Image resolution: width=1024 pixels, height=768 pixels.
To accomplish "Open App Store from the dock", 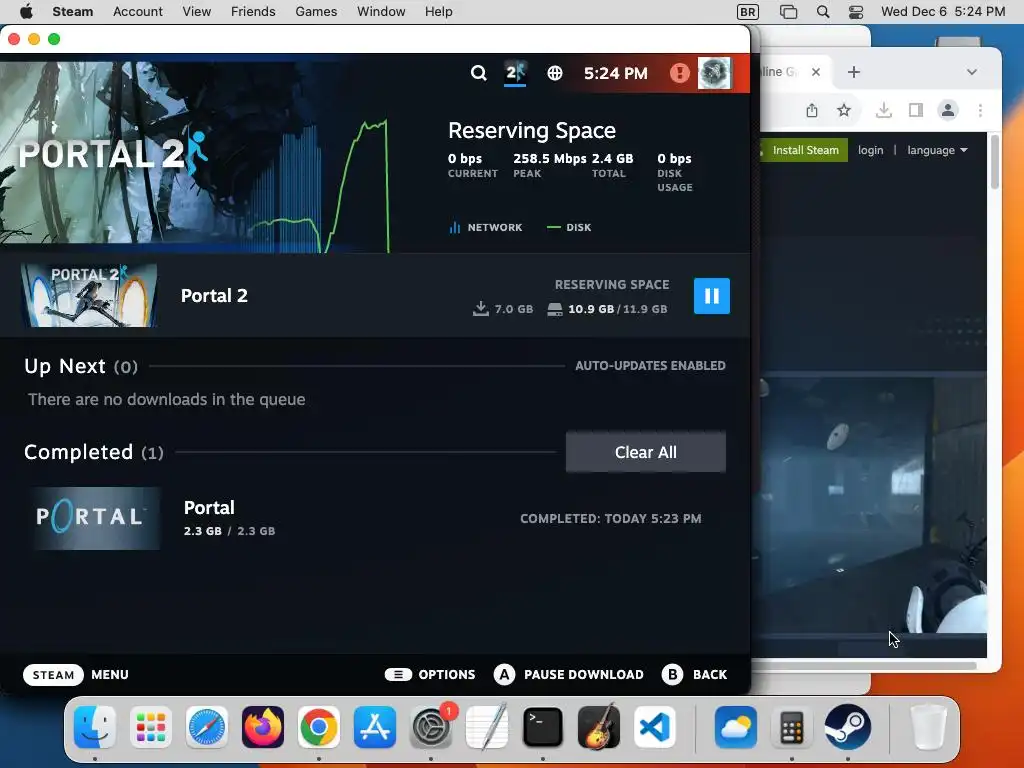I will pyautogui.click(x=375, y=727).
